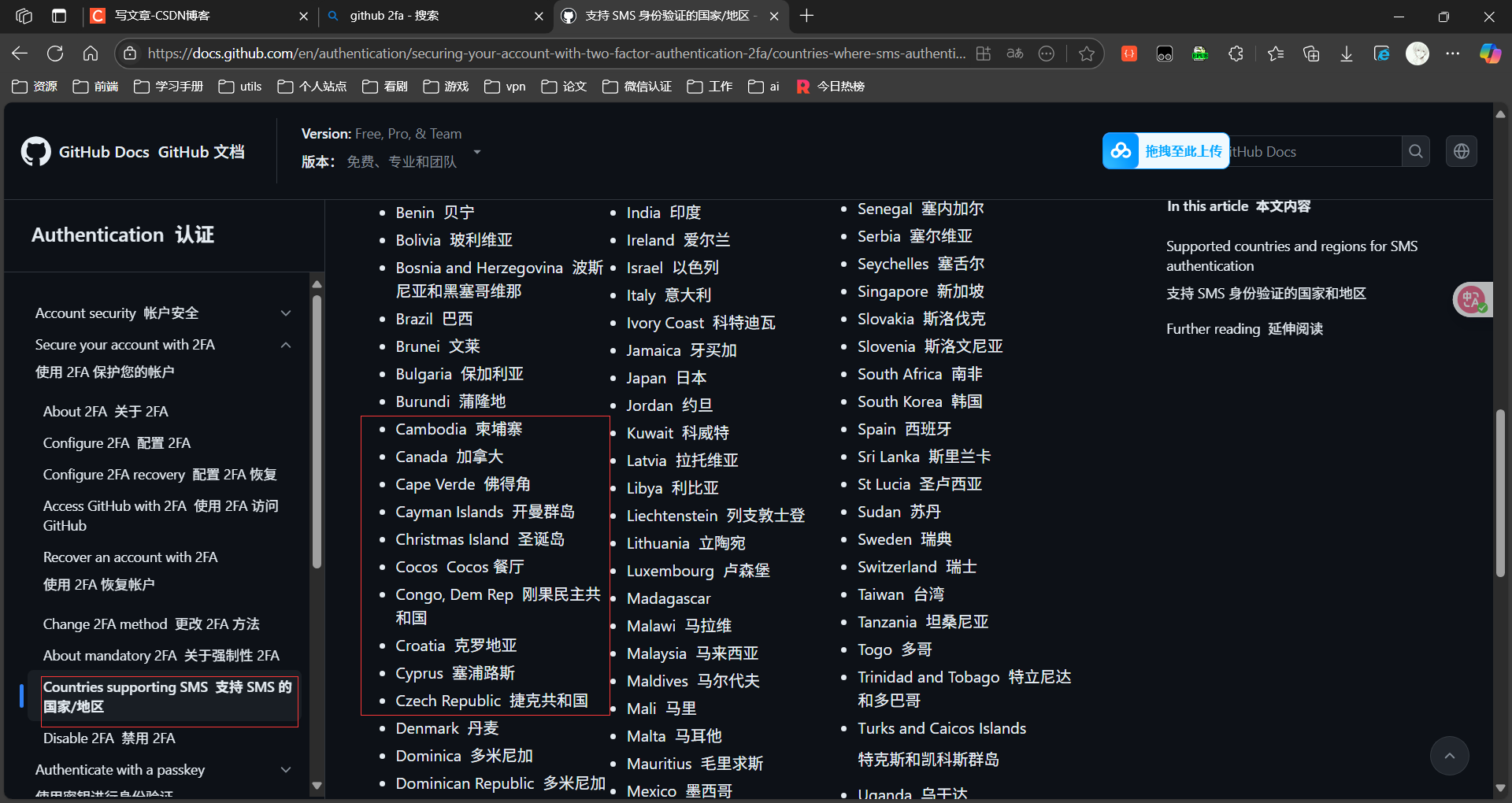
Task: Click the South Korea list entry
Action: (920, 402)
